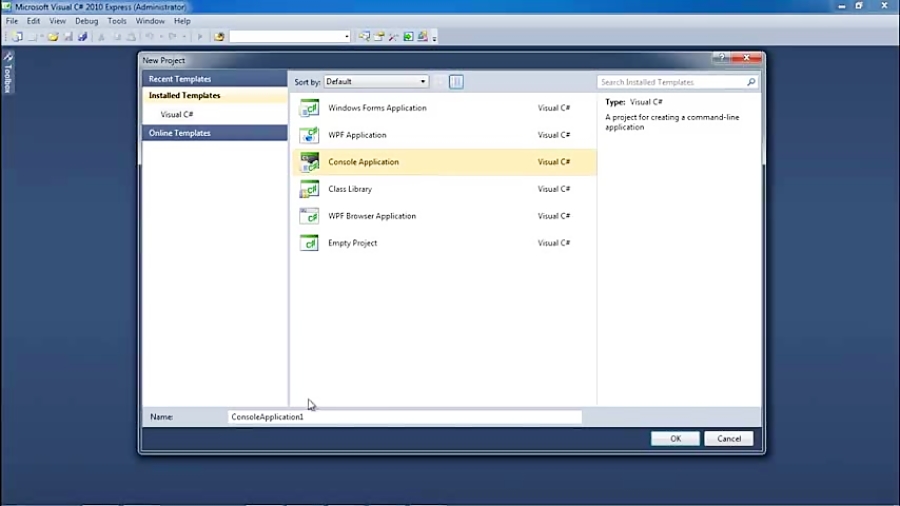Image resolution: width=900 pixels, height=506 pixels.
Task: Click the Find in Files toolbar icon
Action: 219,37
